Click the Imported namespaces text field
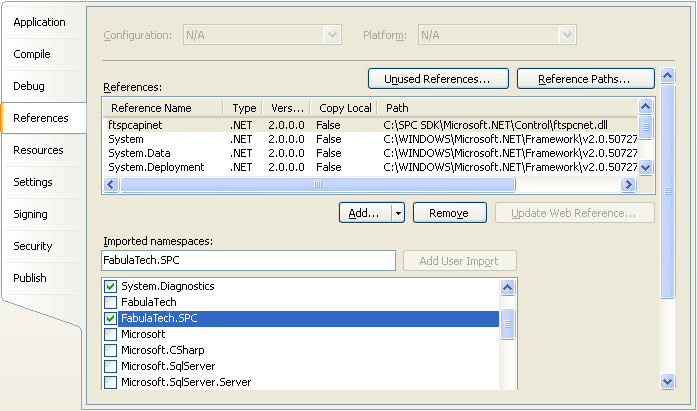This screenshot has height=411, width=697. [x=248, y=260]
